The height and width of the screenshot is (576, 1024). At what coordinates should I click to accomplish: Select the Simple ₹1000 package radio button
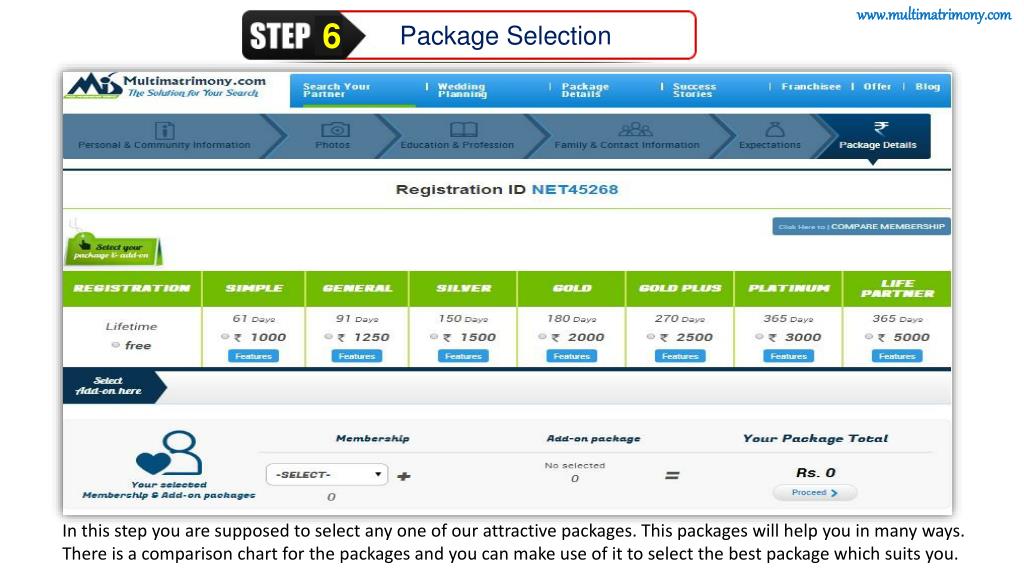pos(225,337)
